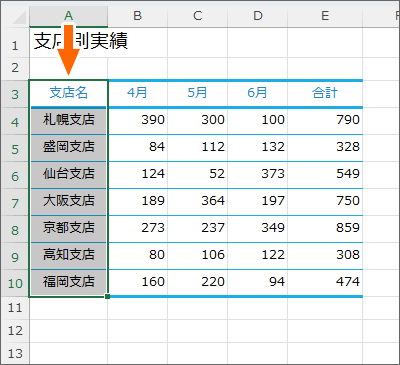Image resolution: width=400 pixels, height=365 pixels.
Task: Click the cell containing 237
Action: pos(198,229)
